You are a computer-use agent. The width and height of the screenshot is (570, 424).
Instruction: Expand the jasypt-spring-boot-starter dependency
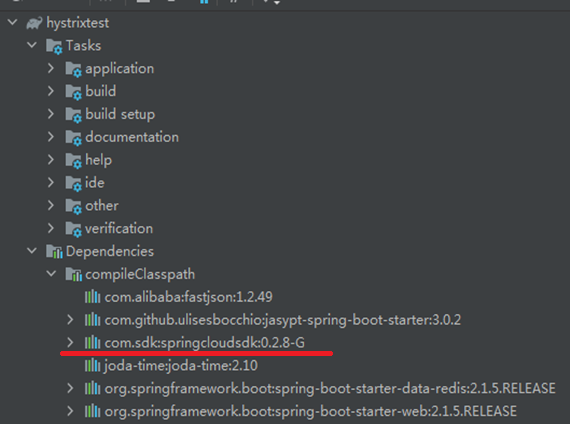coord(70,320)
